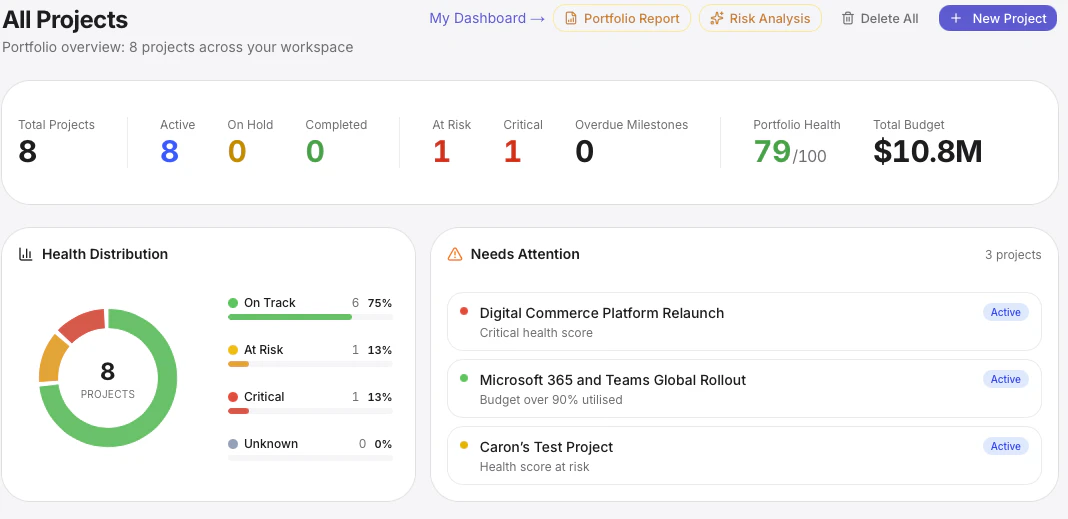
Task: Click the green On Track legend dot
Action: (x=233, y=303)
